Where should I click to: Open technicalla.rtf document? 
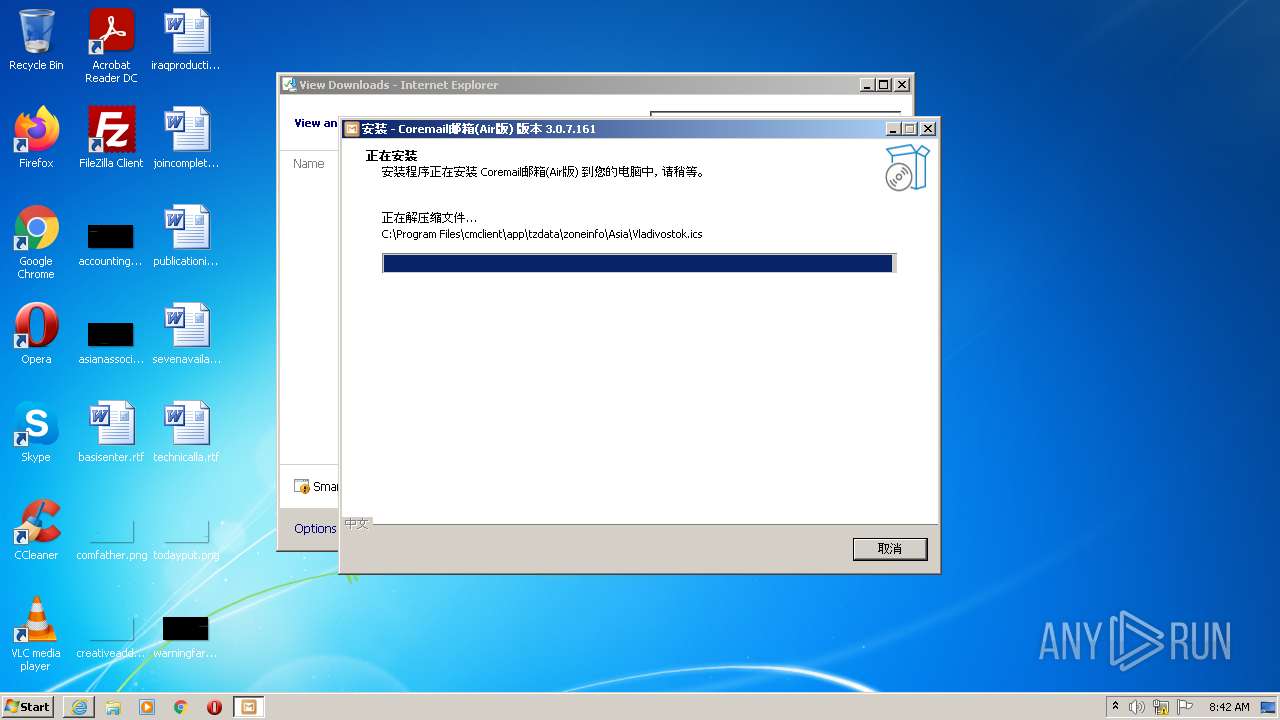(x=186, y=432)
